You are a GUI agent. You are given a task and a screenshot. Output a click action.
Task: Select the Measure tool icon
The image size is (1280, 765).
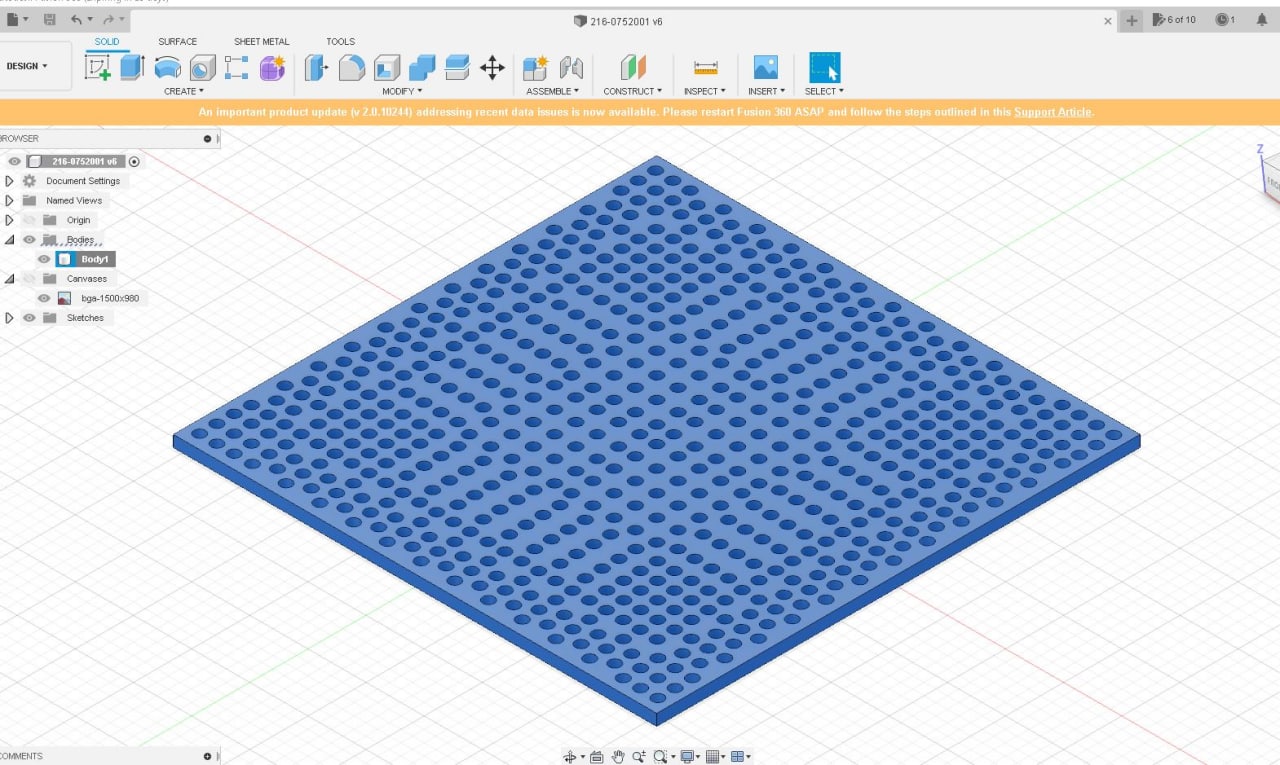coord(706,68)
